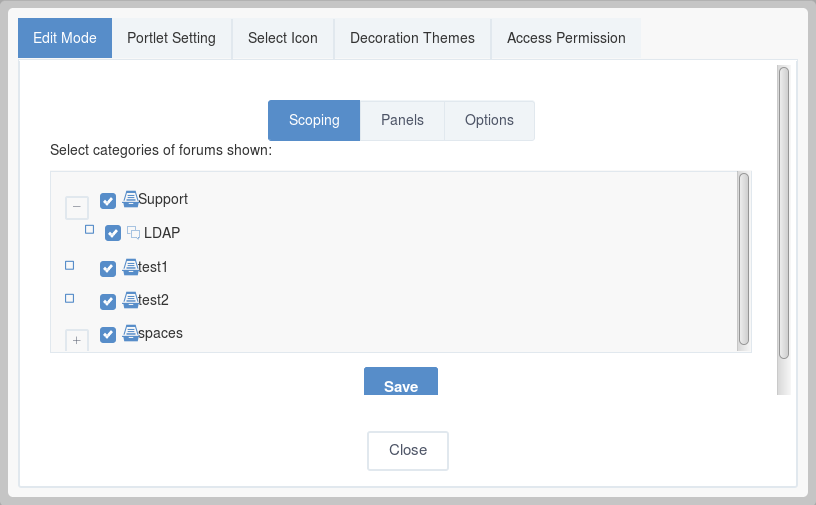816x505 pixels.
Task: Uncheck the spaces category checkbox
Action: pos(108,334)
